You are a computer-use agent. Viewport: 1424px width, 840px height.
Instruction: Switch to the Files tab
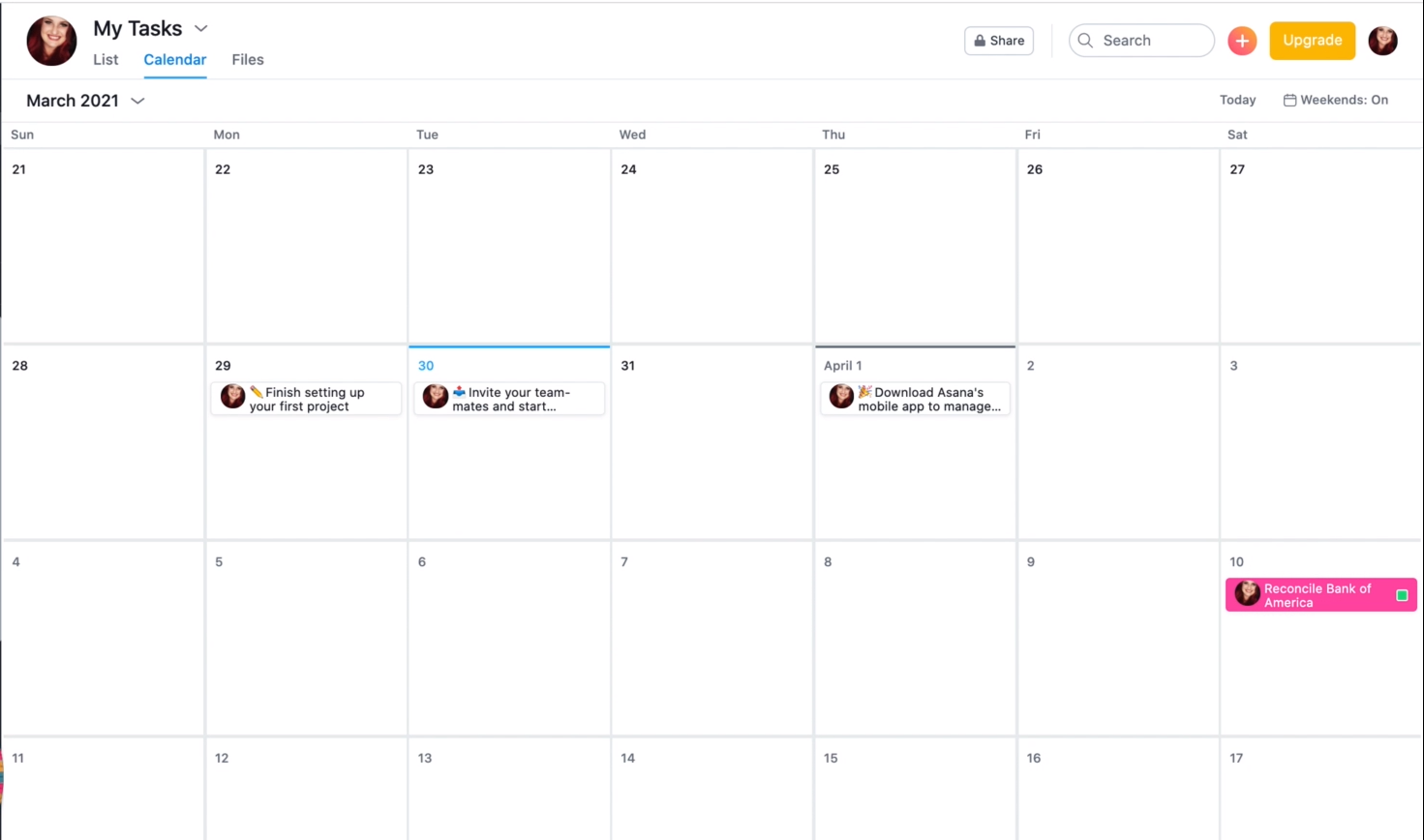click(x=247, y=59)
